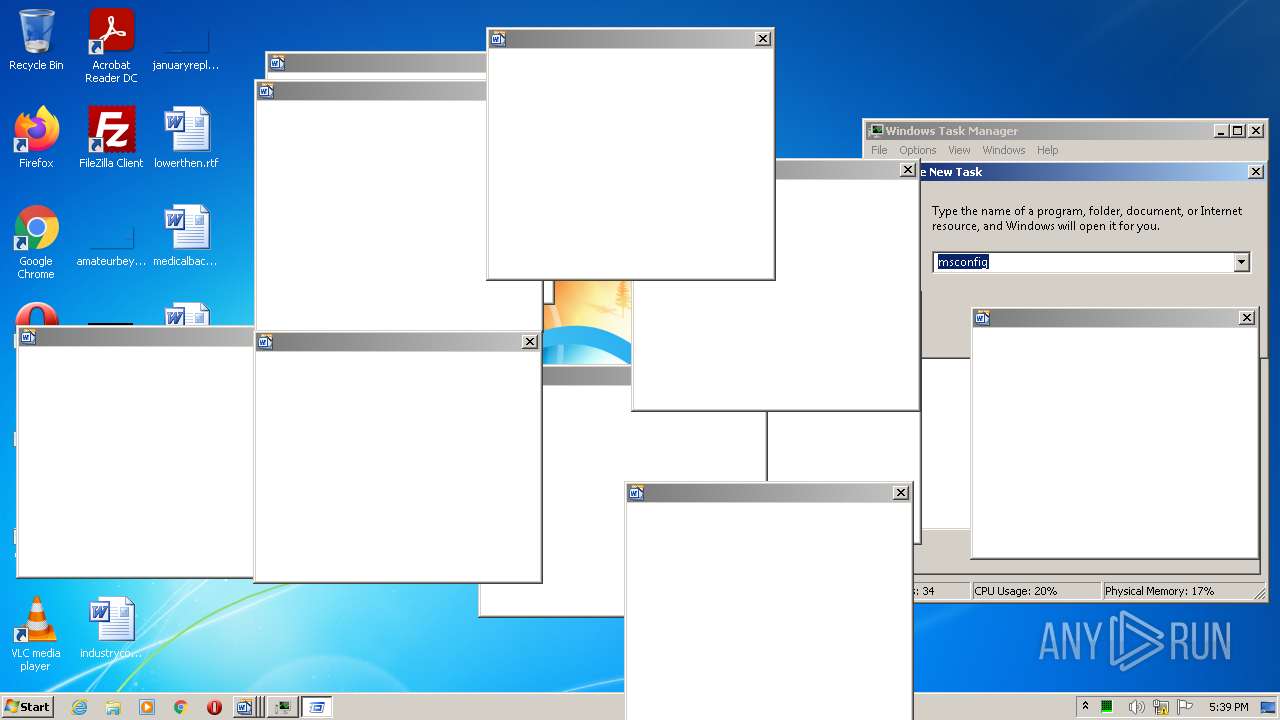Click the 5:39 PM clock
1280x720 pixels.
click(x=1228, y=707)
